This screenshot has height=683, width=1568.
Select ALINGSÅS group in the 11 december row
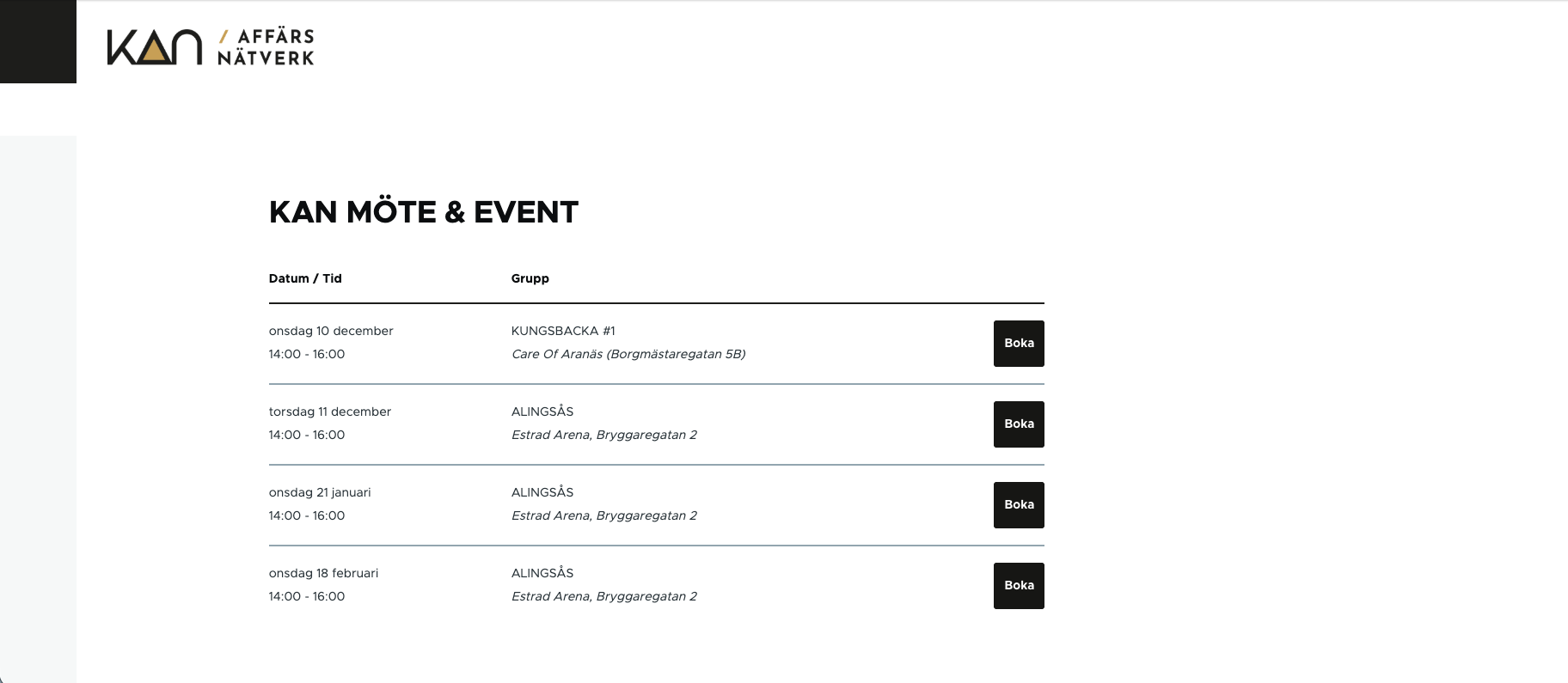tap(542, 412)
